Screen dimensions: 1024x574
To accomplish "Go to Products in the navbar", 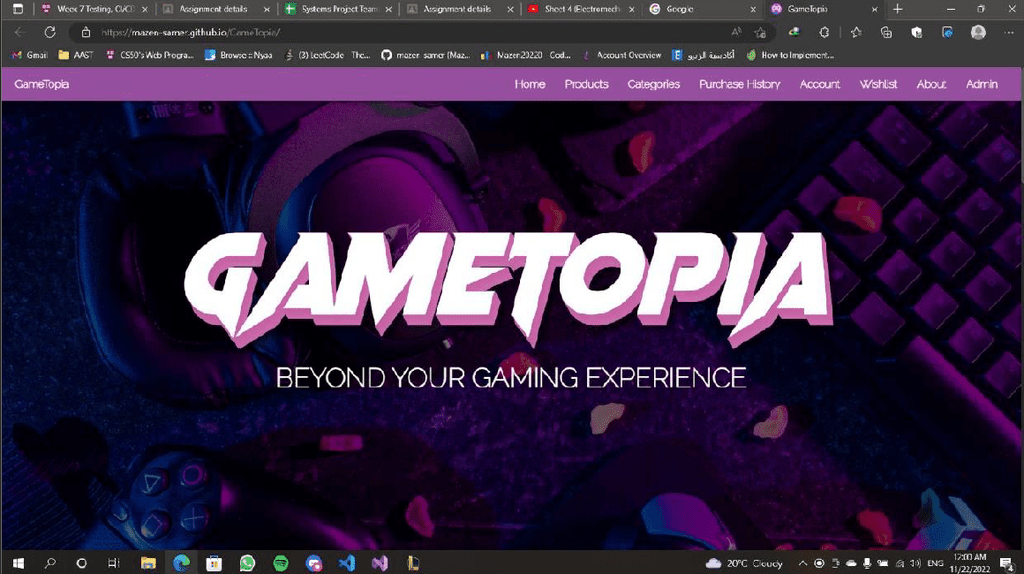I will click(x=586, y=84).
